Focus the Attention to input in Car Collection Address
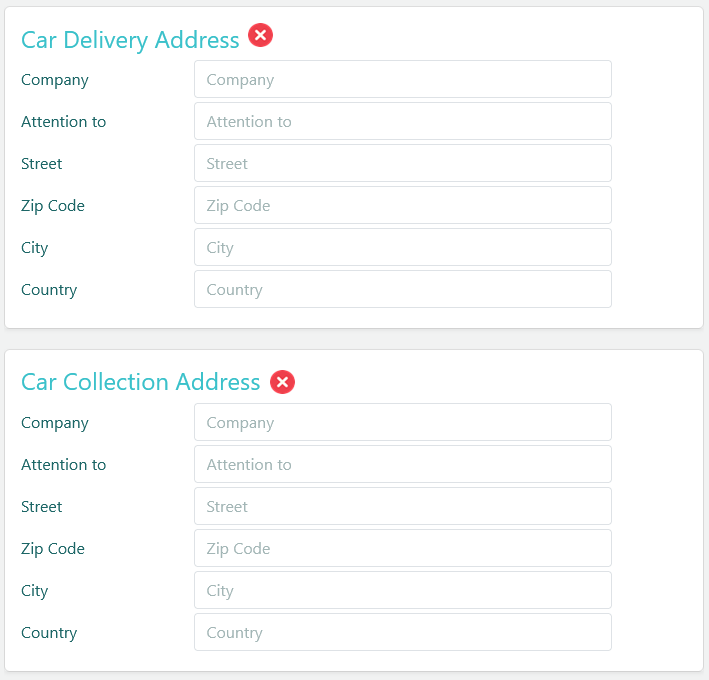 pos(402,465)
